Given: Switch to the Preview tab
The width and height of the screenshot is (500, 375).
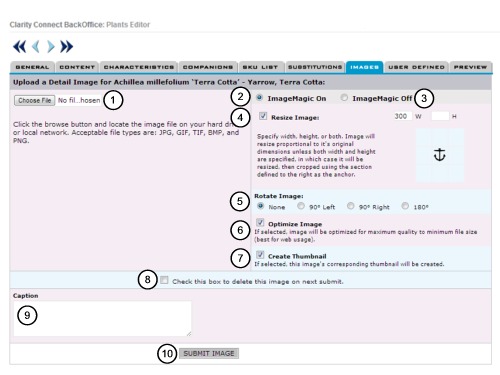Looking at the screenshot, I should click(x=470, y=67).
